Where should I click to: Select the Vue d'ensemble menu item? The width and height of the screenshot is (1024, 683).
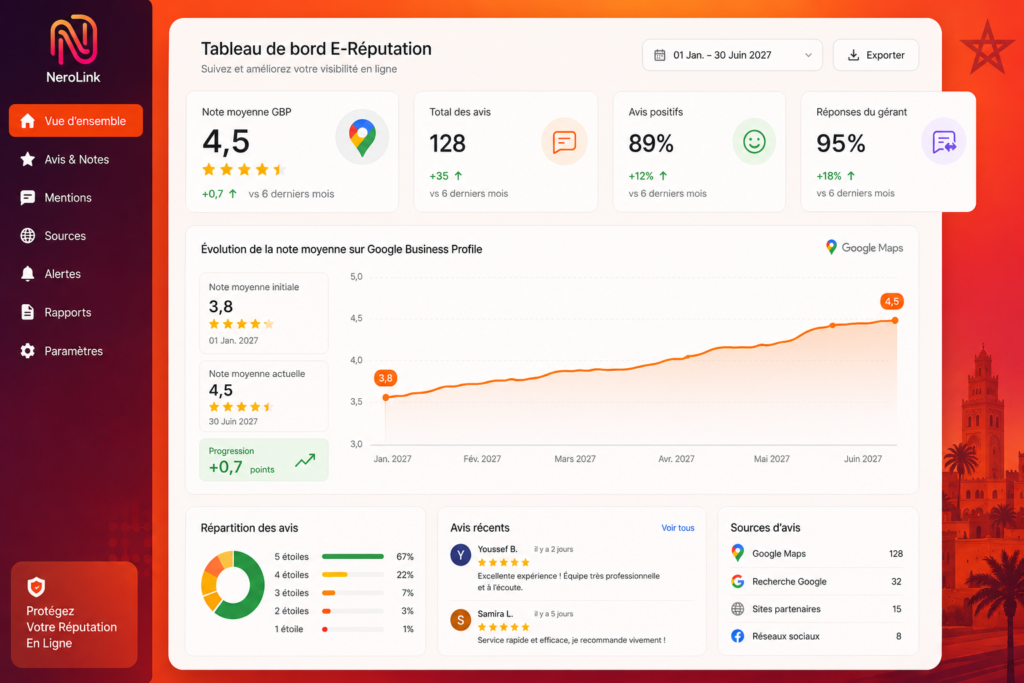coord(76,121)
